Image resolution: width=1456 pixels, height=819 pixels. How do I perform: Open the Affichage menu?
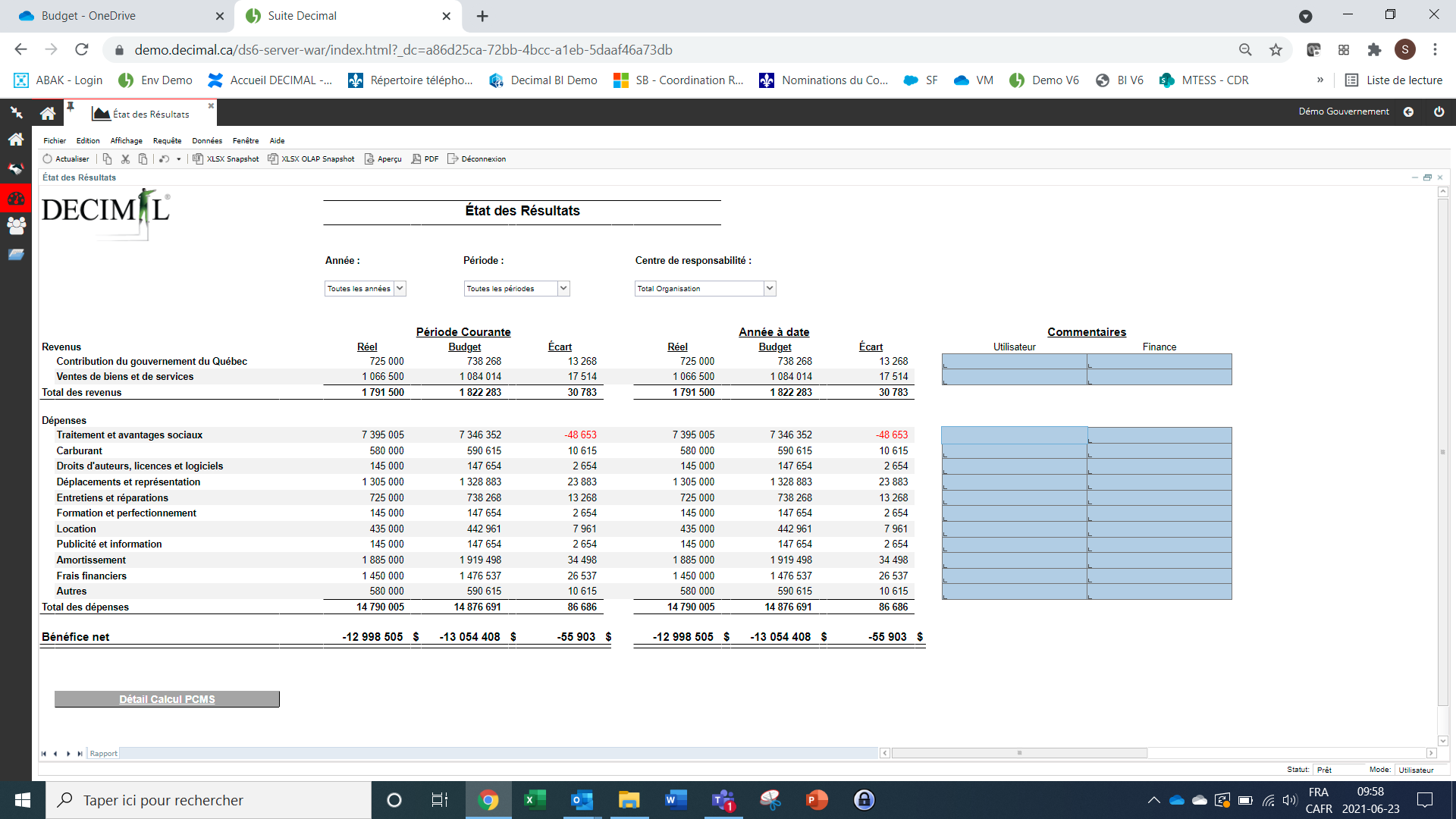point(127,140)
